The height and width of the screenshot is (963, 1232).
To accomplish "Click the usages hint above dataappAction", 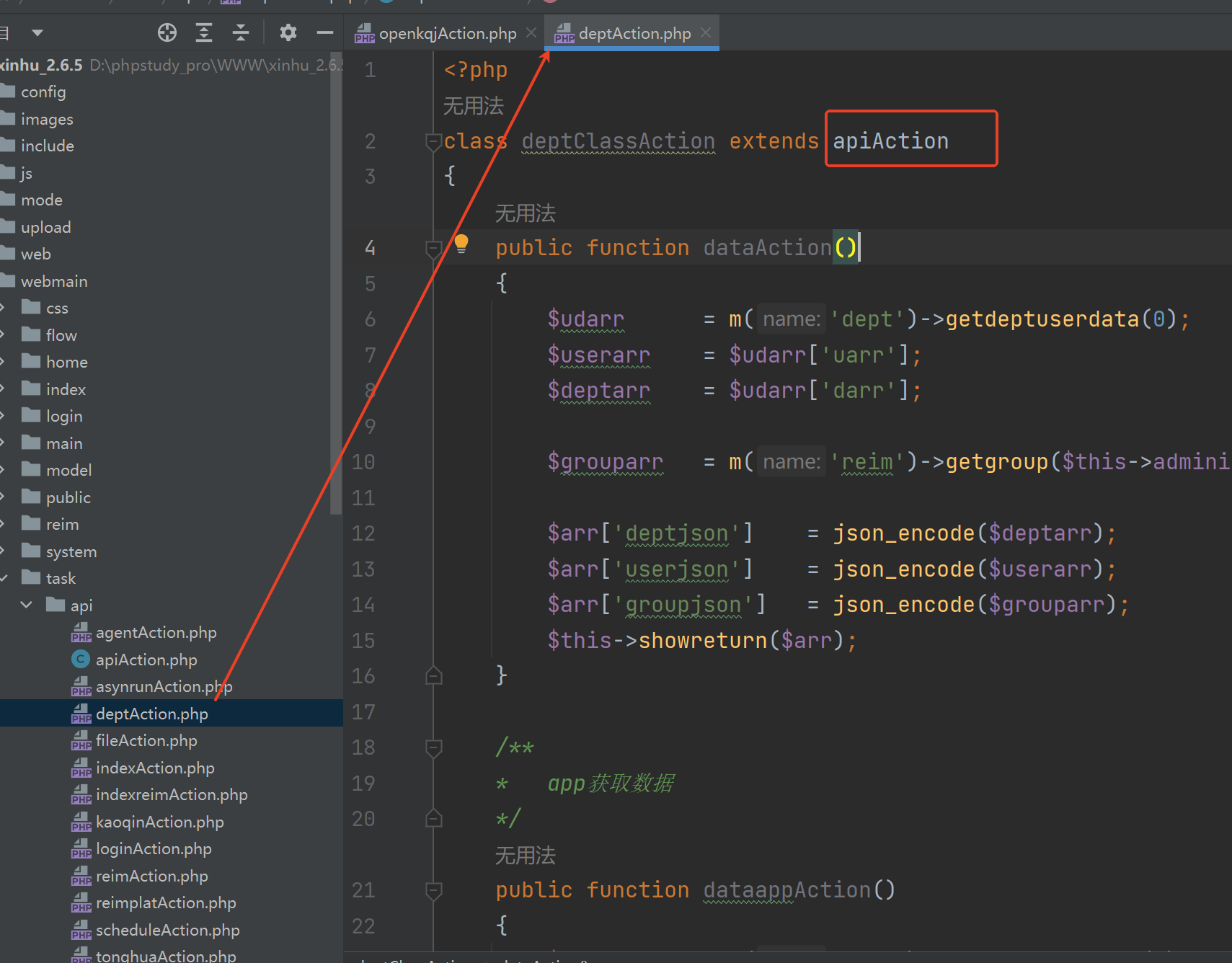I will point(525,855).
